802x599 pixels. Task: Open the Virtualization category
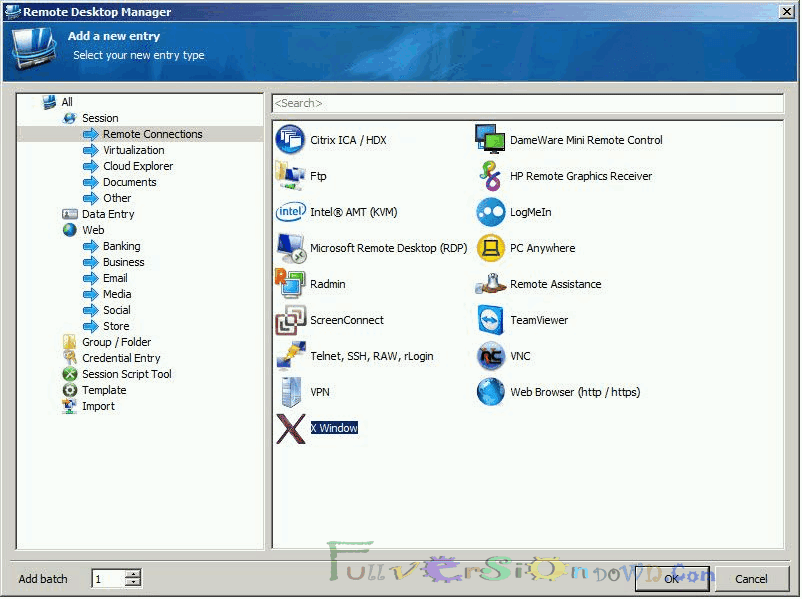pyautogui.click(x=133, y=150)
